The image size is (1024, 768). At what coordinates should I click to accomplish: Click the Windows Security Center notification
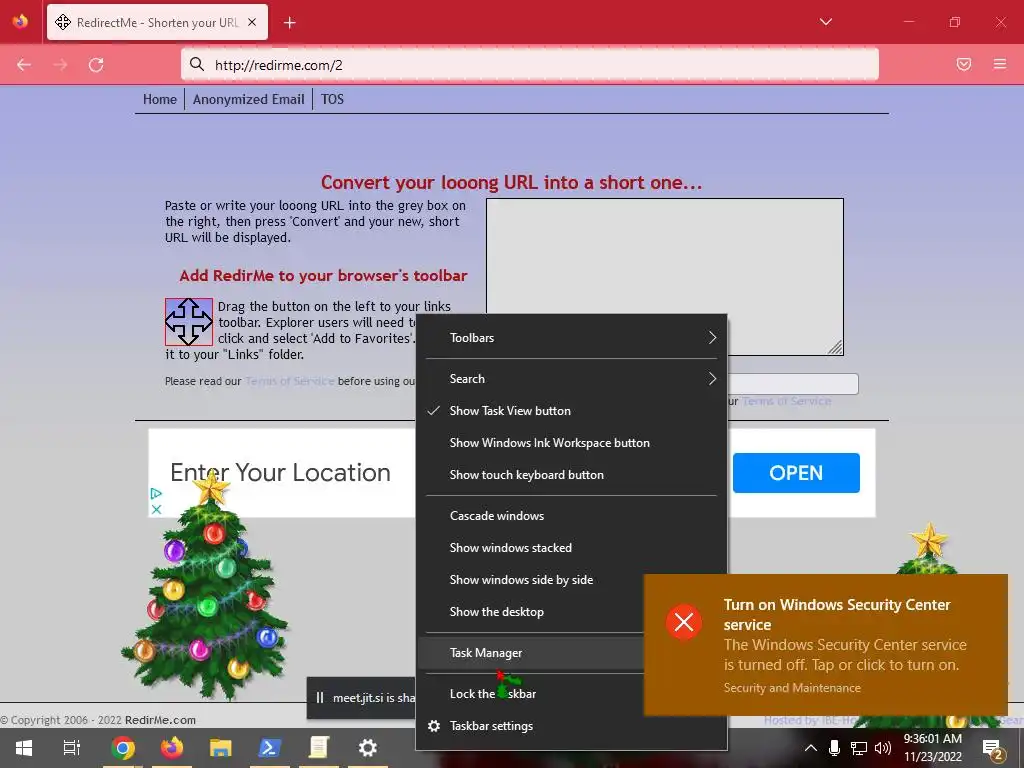[826, 645]
